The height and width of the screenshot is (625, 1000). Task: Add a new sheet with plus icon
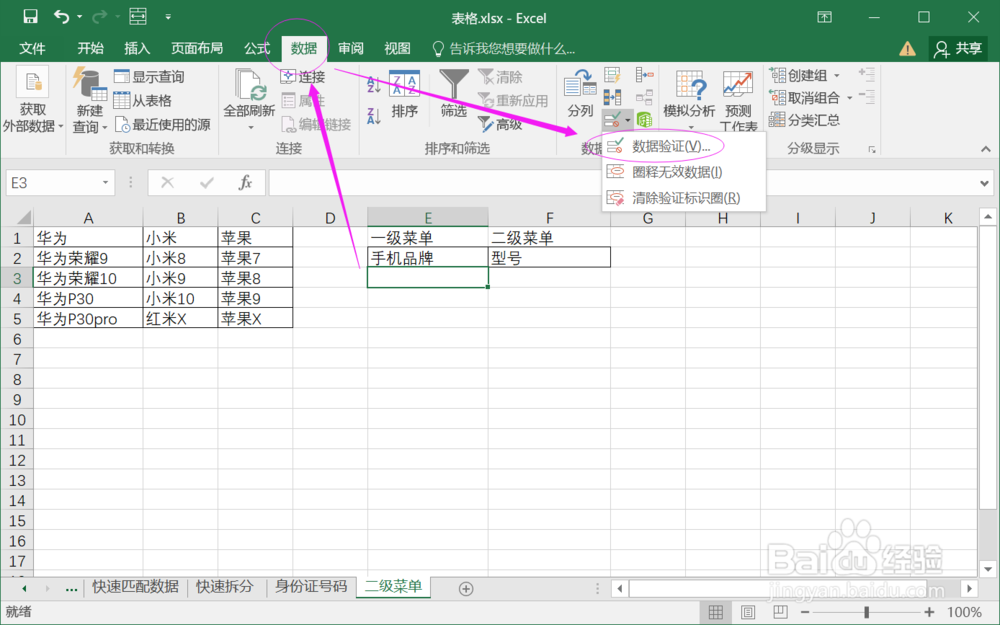click(x=466, y=589)
